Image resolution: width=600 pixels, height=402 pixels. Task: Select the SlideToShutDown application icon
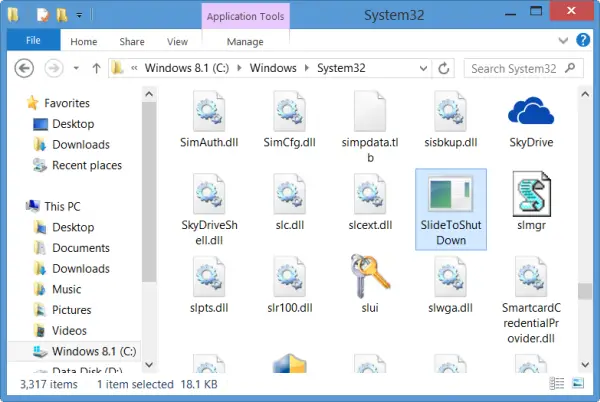(x=450, y=194)
